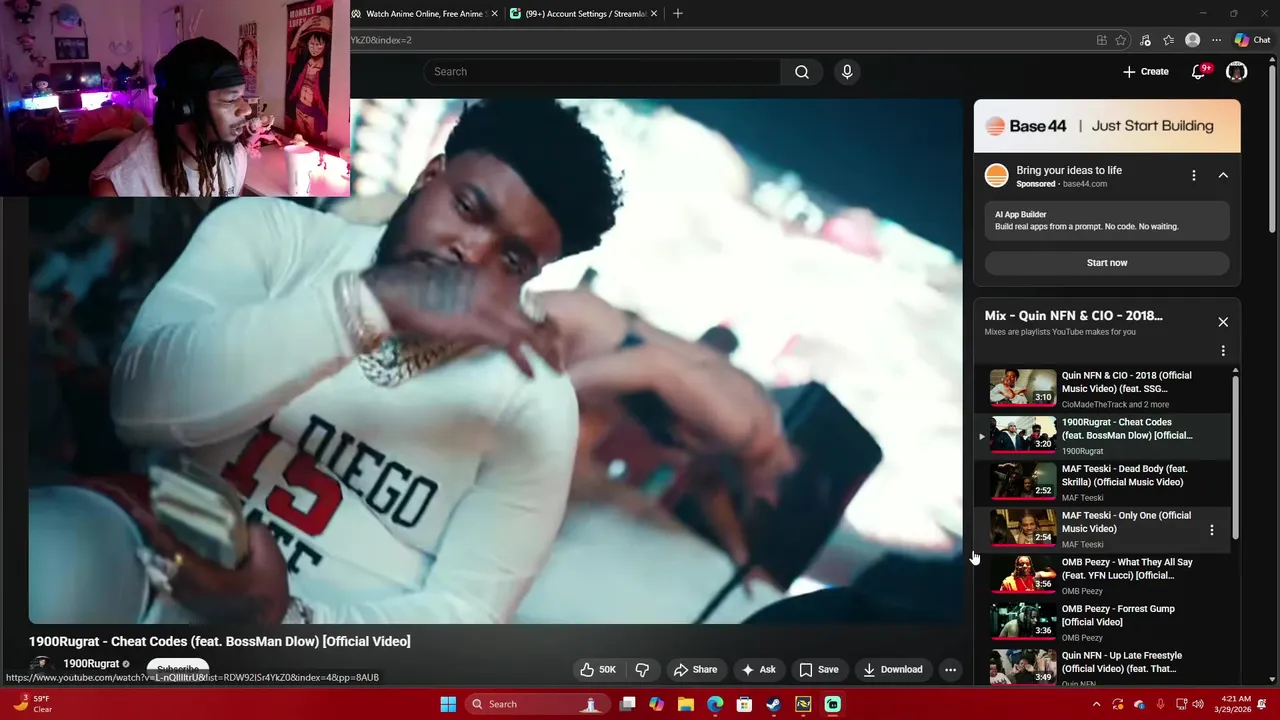The height and width of the screenshot is (720, 1280).
Task: Dislike the Cheat Codes video
Action: [x=642, y=670]
